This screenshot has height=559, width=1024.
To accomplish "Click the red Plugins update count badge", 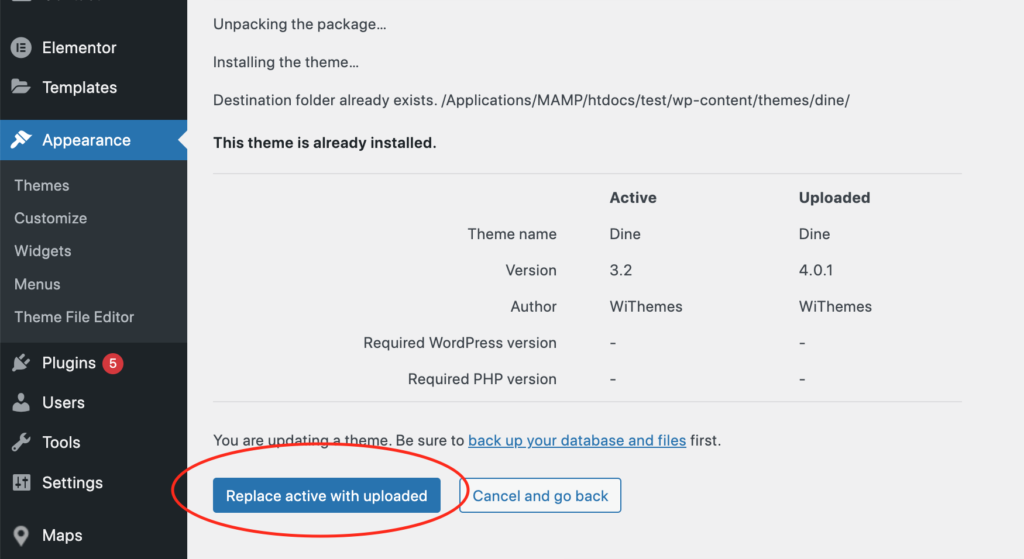I will [x=112, y=363].
